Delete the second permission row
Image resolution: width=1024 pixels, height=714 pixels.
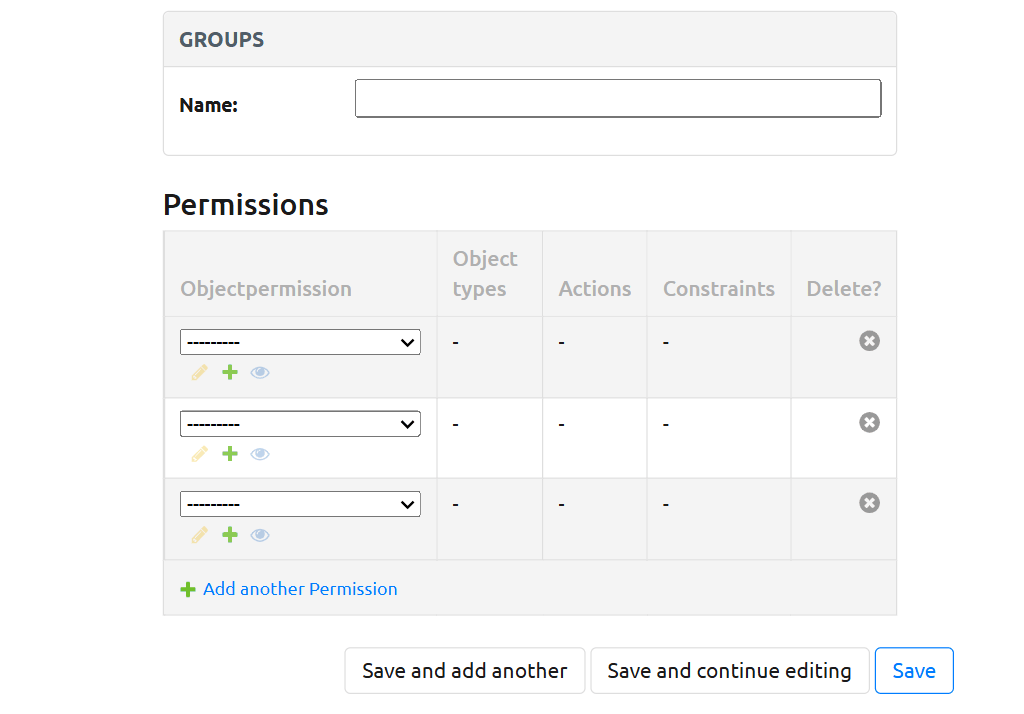(870, 422)
